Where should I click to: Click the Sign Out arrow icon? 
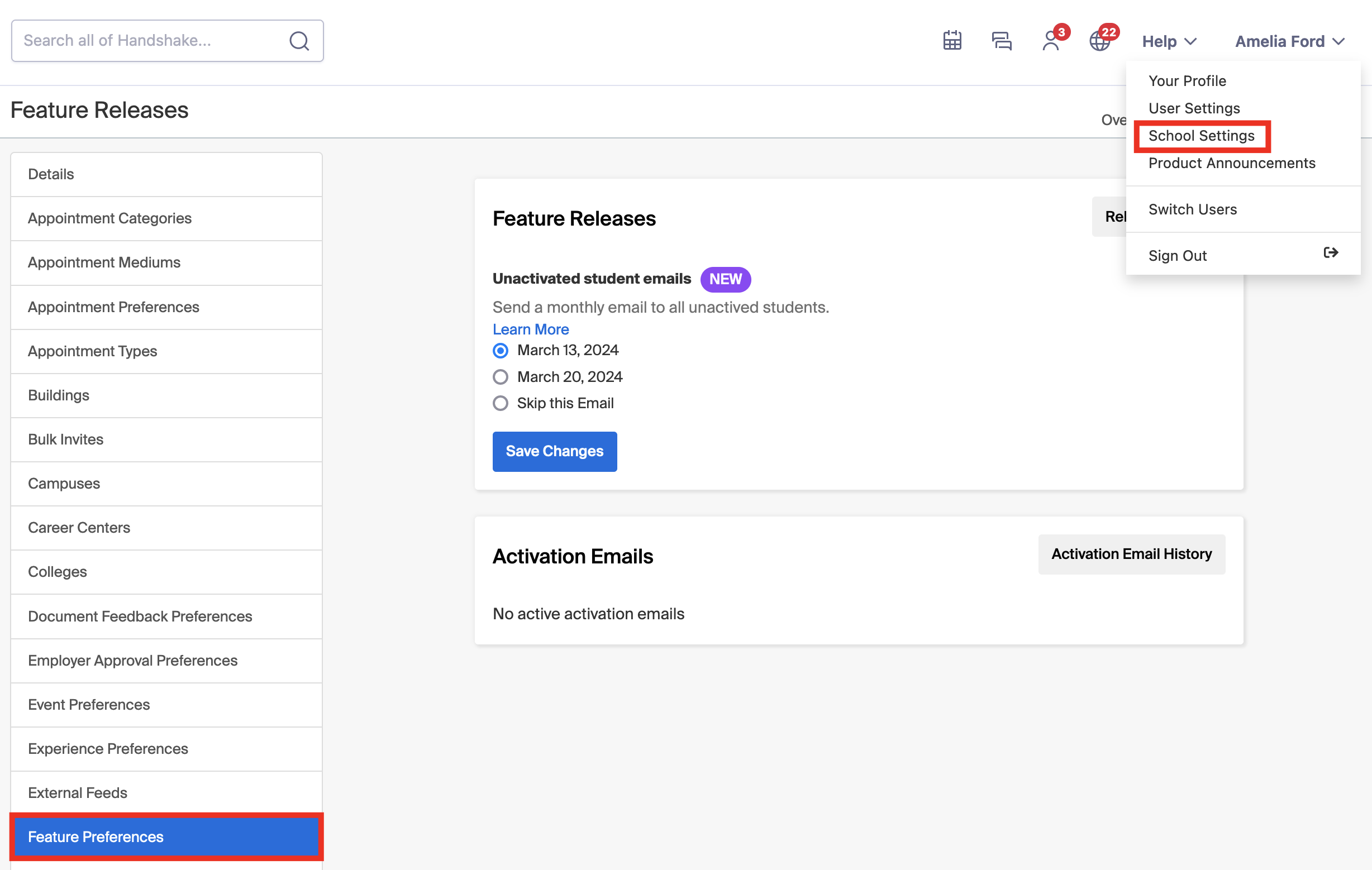tap(1331, 252)
